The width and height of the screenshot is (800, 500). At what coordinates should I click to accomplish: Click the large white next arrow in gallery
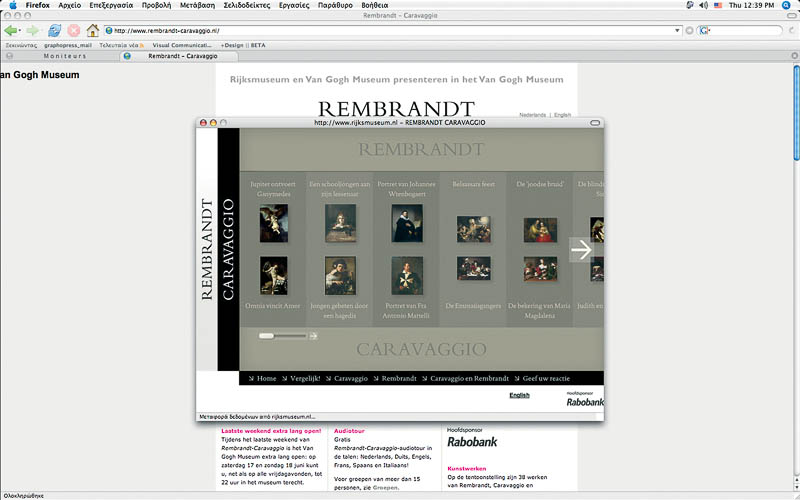pyautogui.click(x=581, y=249)
